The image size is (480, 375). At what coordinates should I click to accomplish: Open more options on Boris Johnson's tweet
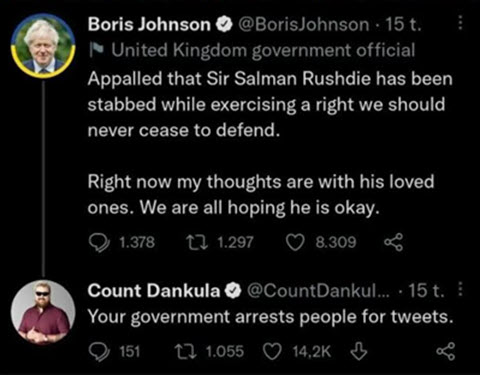click(x=460, y=24)
